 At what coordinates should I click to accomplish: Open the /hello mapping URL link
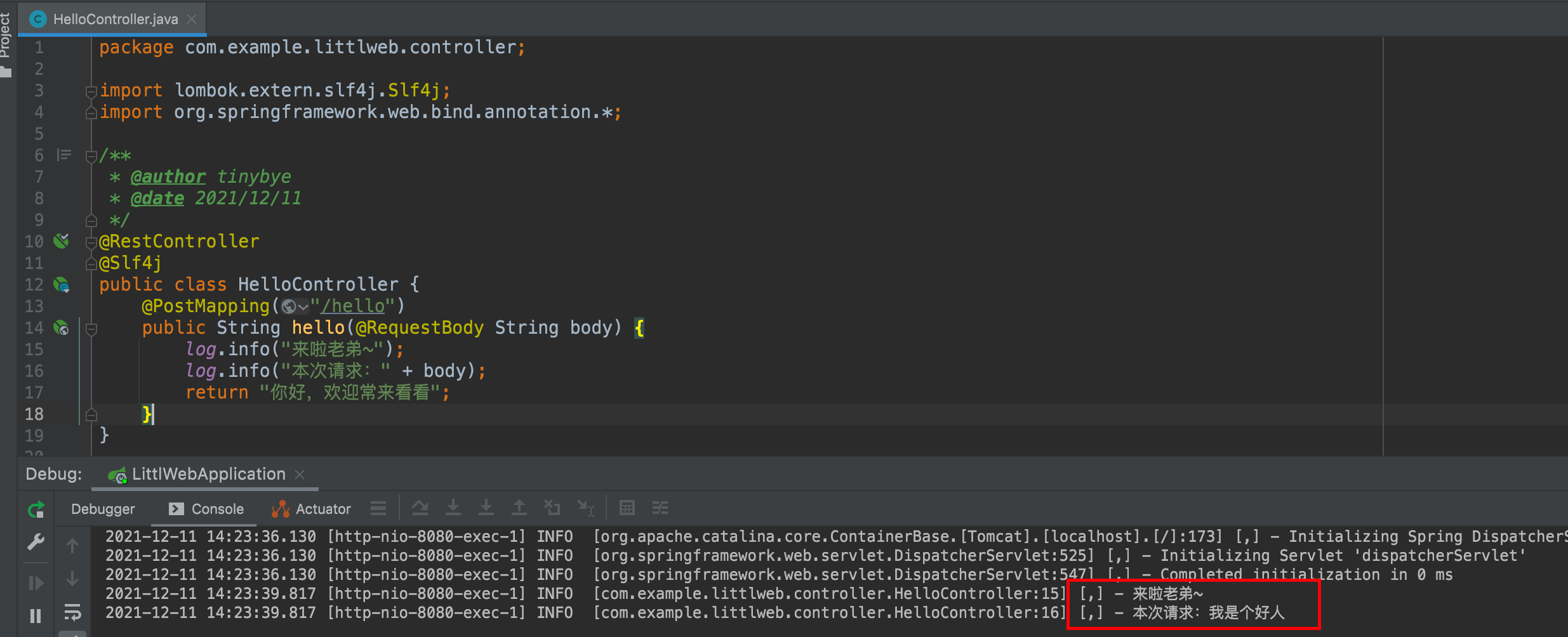click(353, 306)
